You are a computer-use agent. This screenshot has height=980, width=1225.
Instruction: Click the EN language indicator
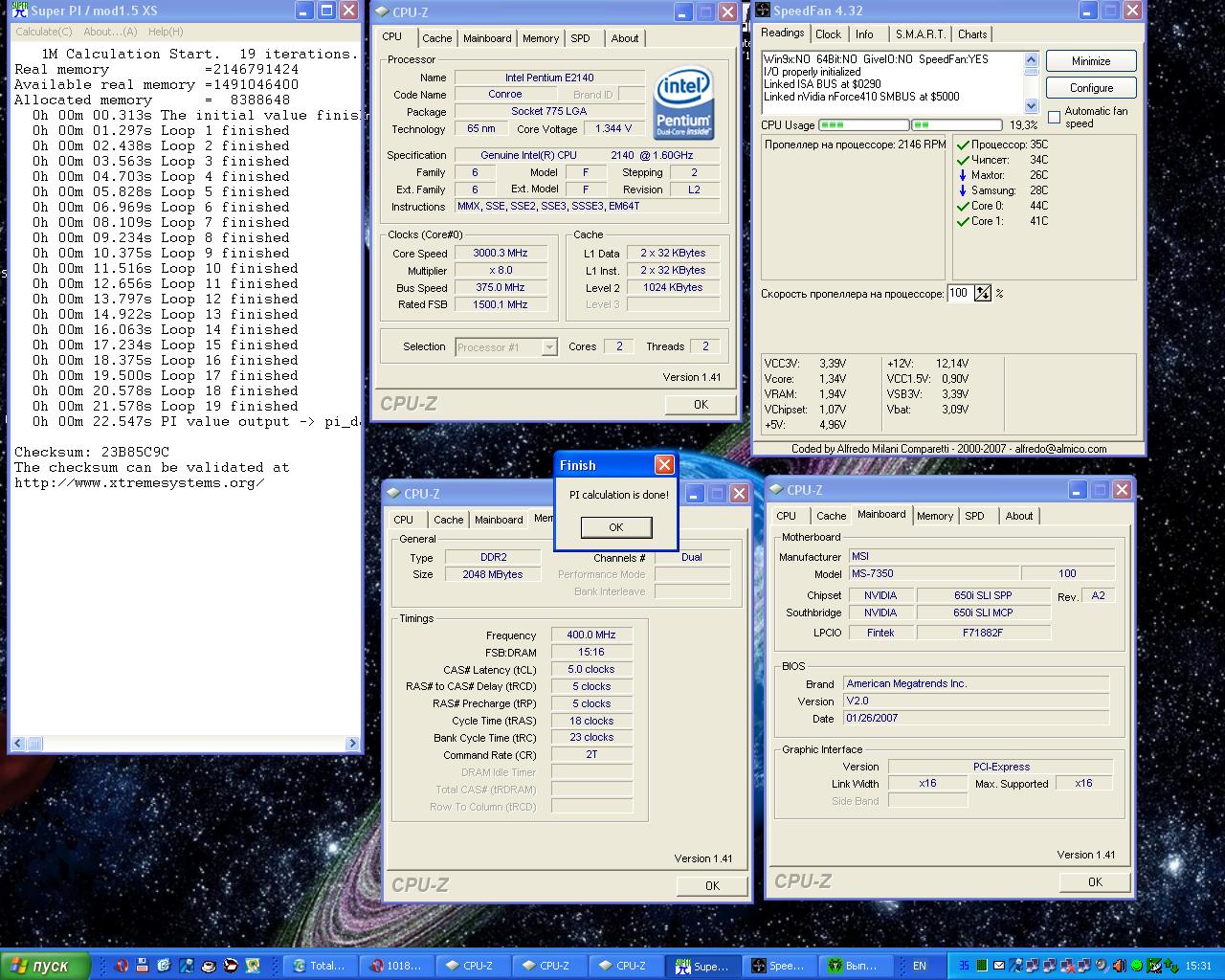[x=920, y=966]
